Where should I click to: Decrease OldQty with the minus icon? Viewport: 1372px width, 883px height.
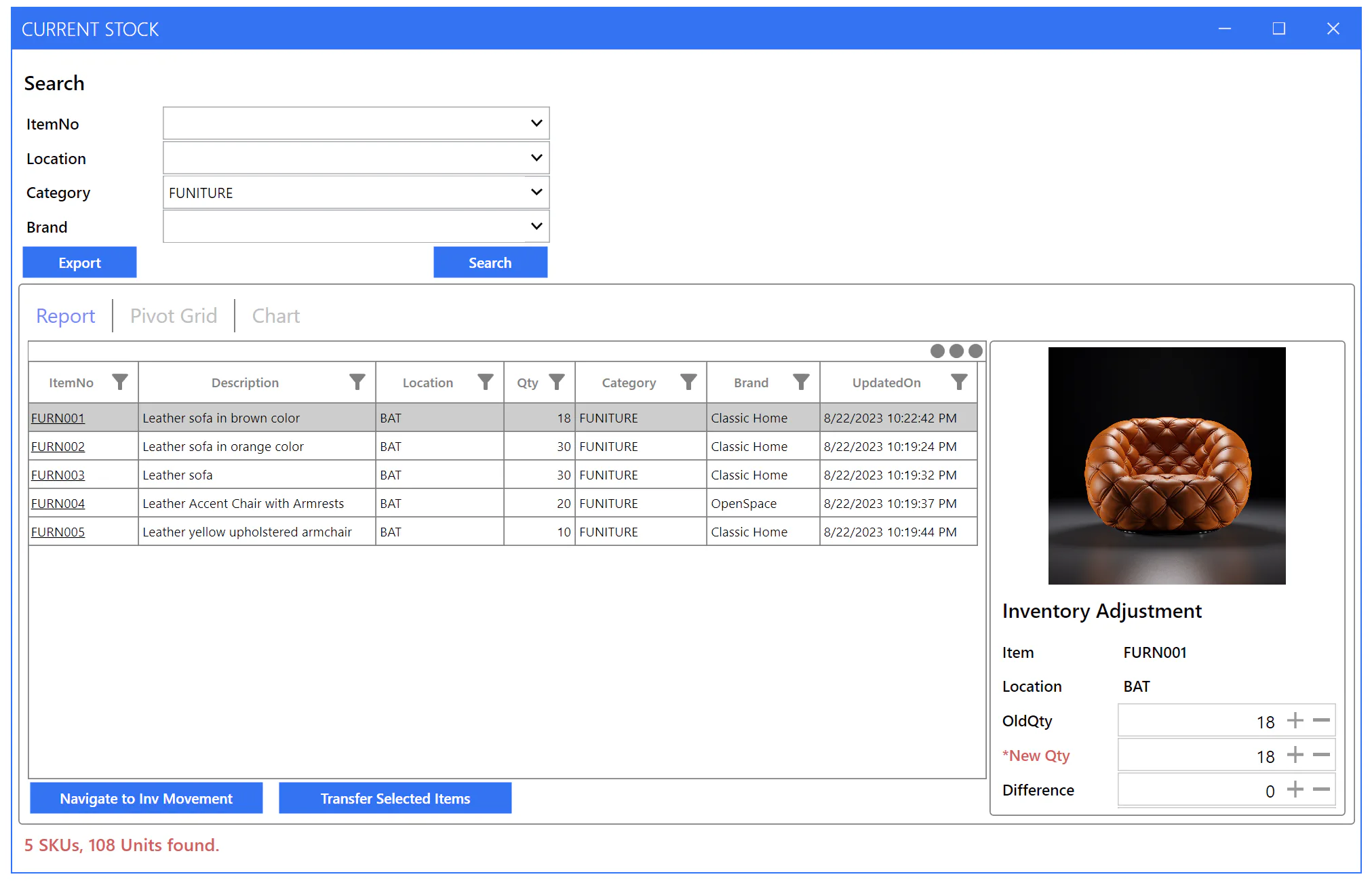(1321, 720)
